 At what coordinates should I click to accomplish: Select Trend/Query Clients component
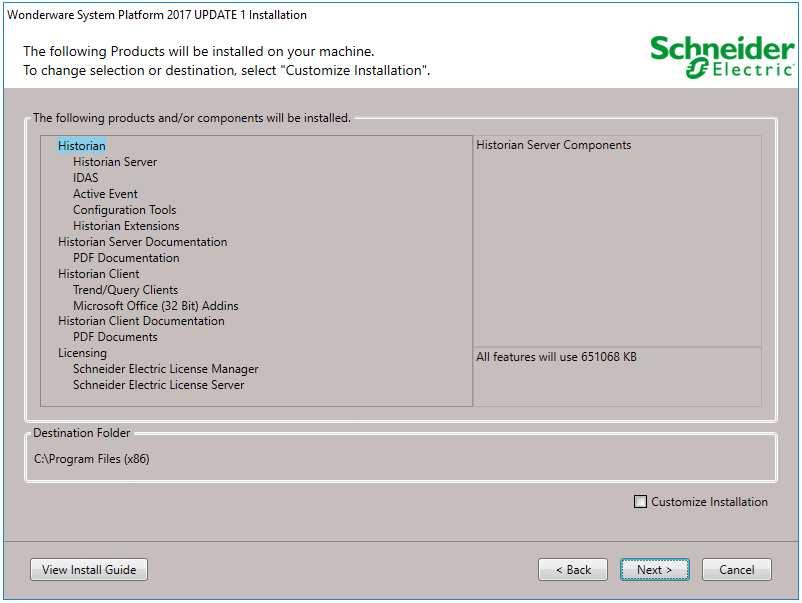pos(126,289)
